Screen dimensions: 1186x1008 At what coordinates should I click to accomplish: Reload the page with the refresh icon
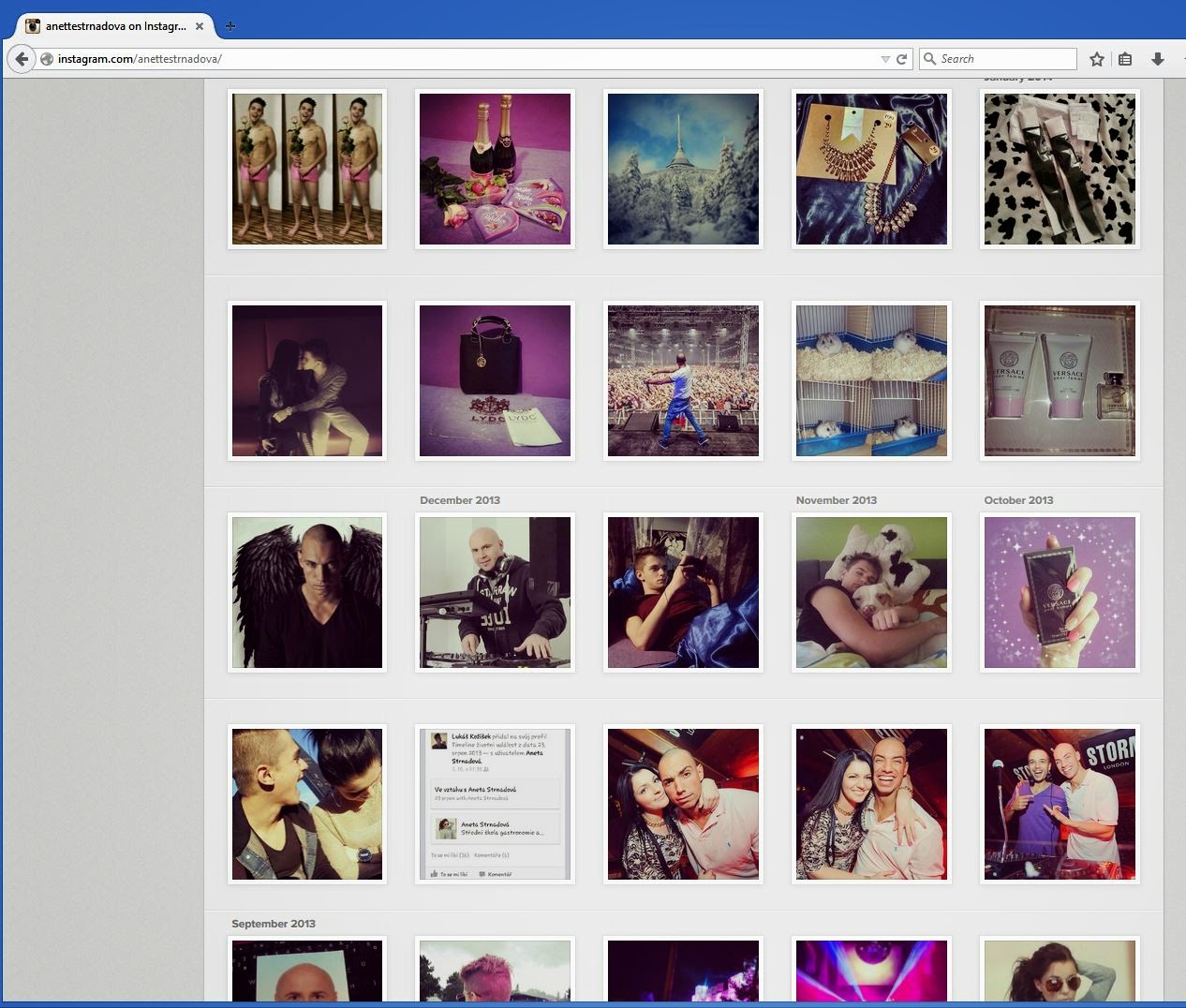click(901, 59)
